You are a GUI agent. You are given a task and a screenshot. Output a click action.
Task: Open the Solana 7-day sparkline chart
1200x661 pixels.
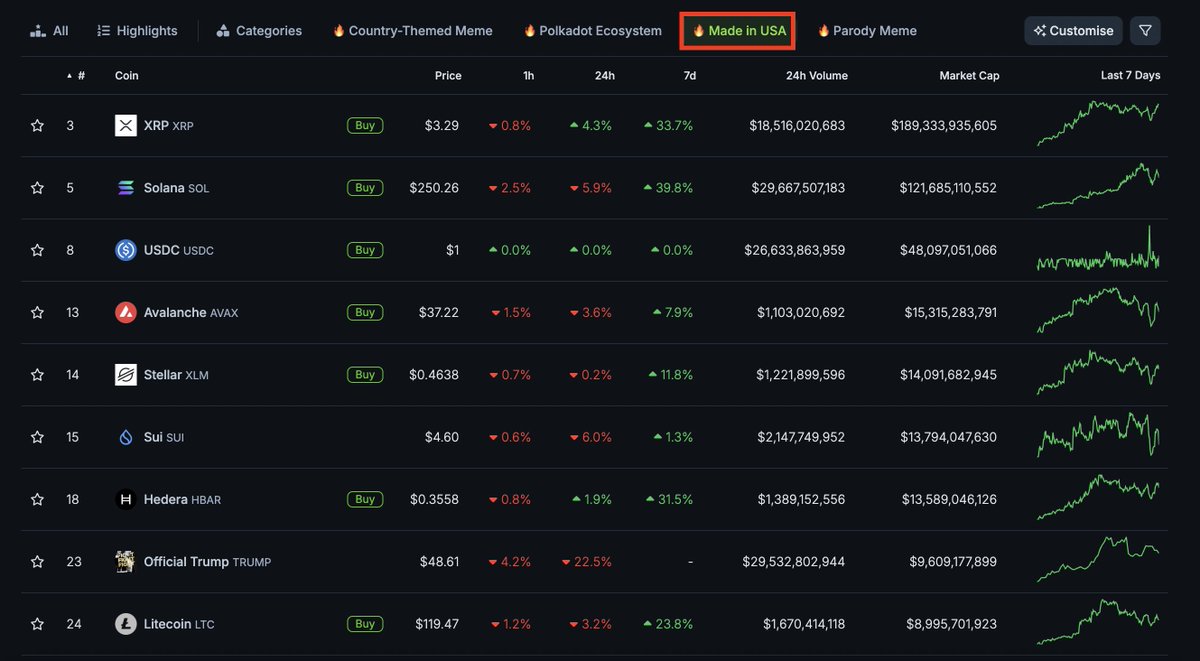1098,186
